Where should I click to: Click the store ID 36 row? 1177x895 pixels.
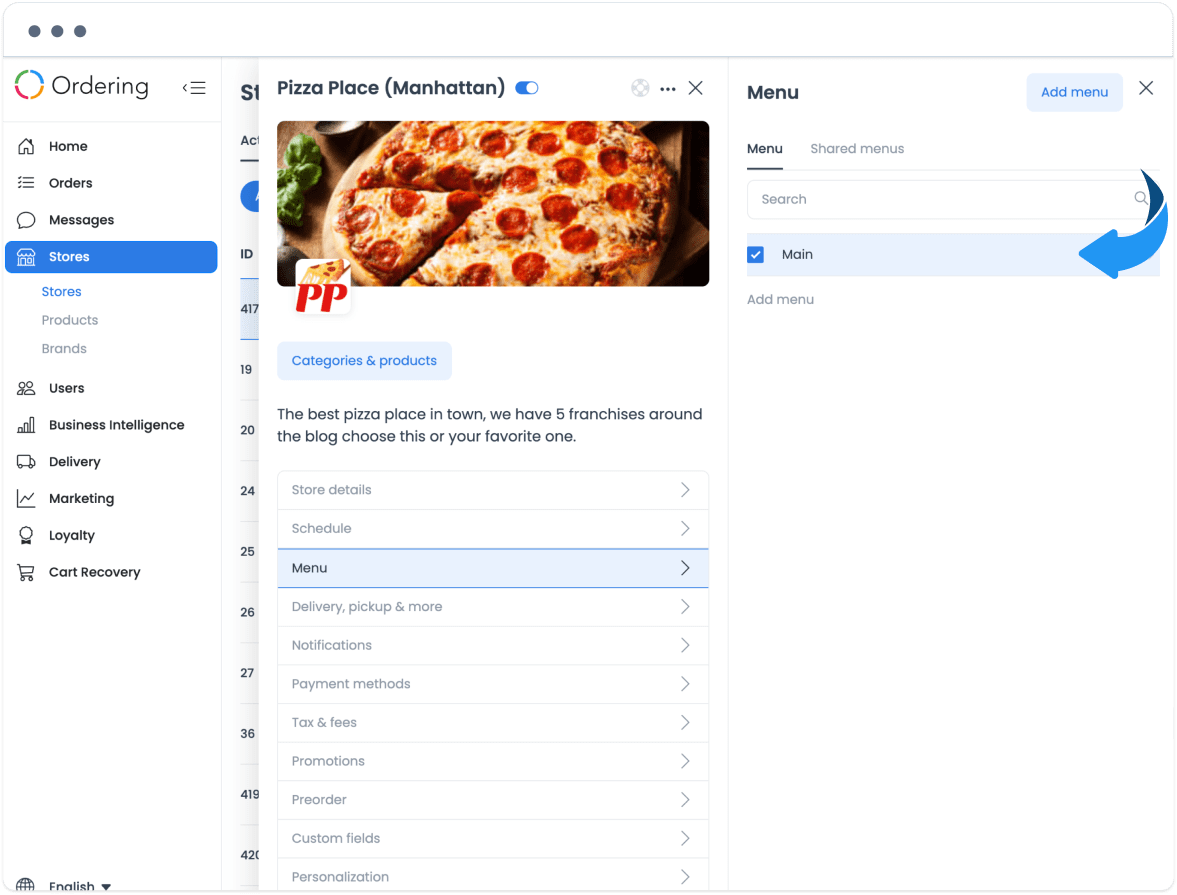[248, 734]
